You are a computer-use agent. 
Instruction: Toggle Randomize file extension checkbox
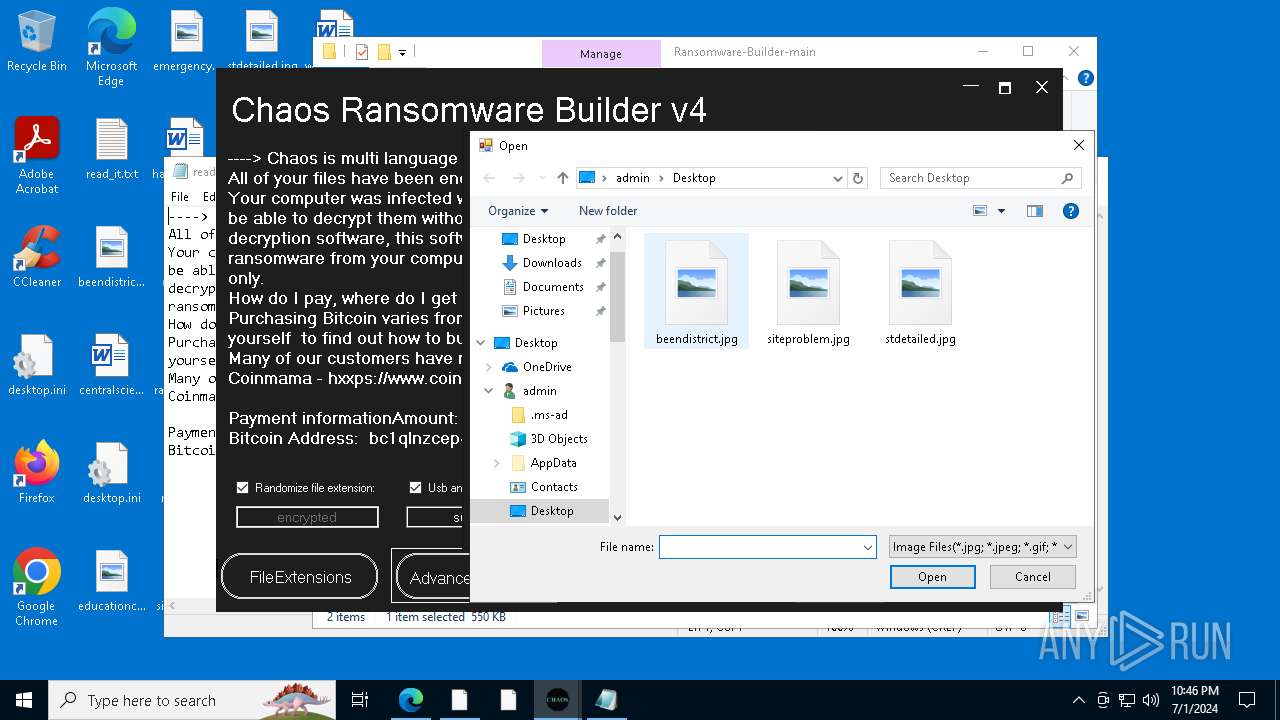pyautogui.click(x=242, y=488)
